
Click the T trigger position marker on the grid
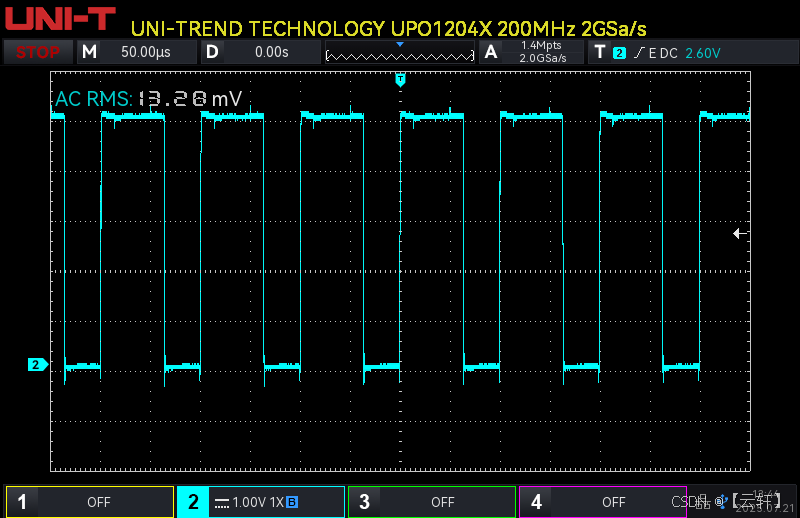click(401, 80)
